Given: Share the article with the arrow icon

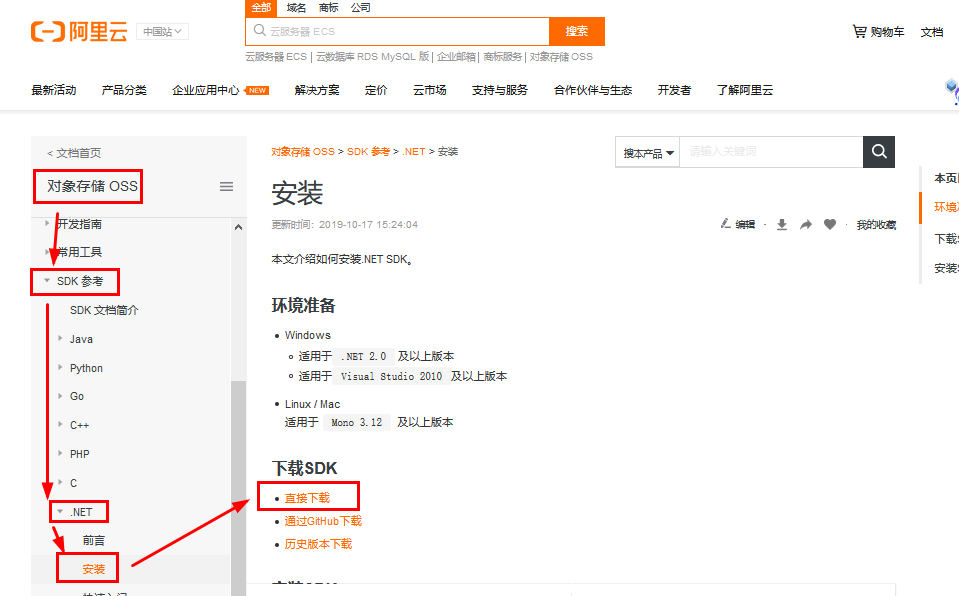Looking at the screenshot, I should [806, 225].
